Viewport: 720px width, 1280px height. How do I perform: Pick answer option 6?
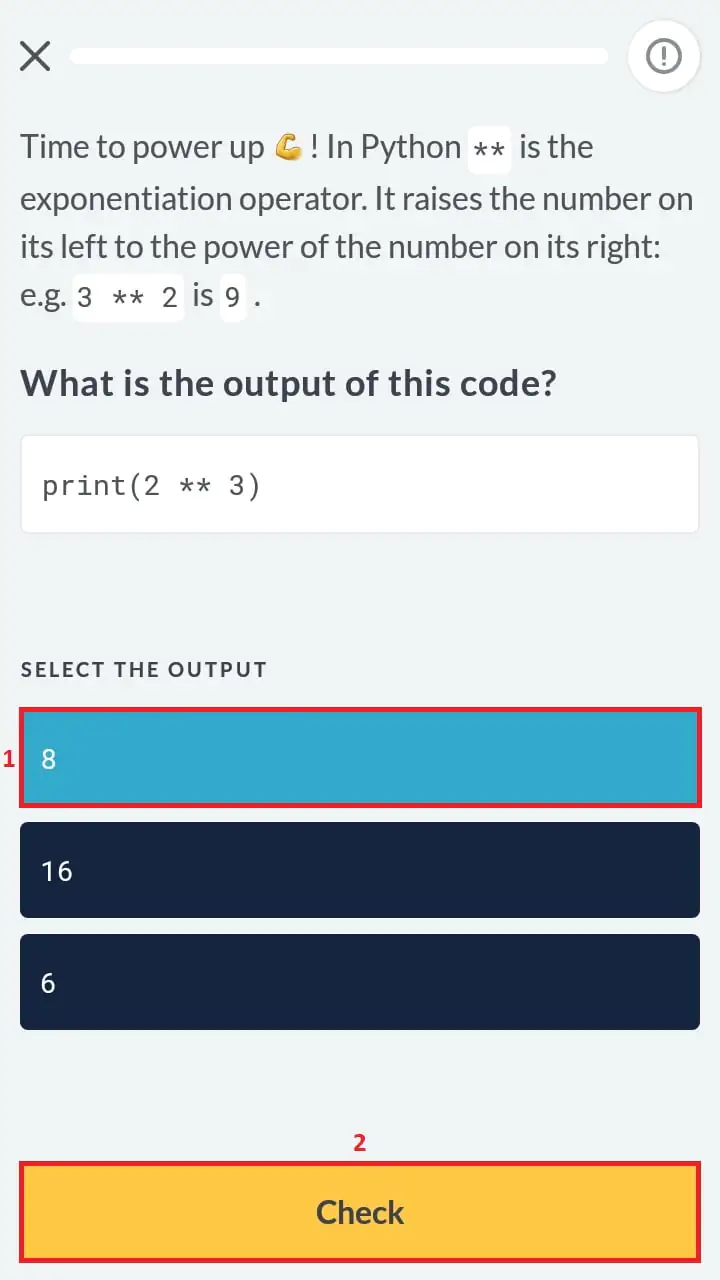pyautogui.click(x=360, y=982)
